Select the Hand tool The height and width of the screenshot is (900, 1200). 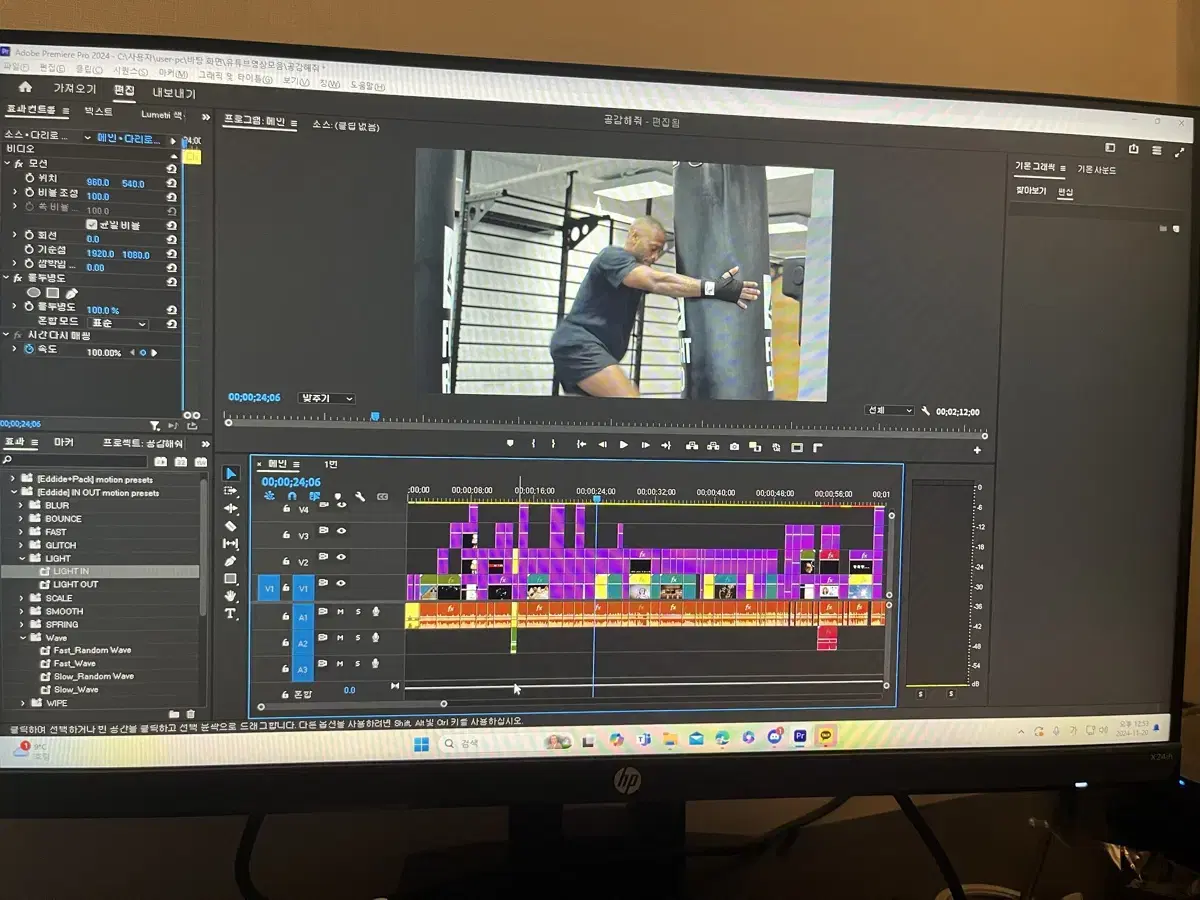pos(231,596)
